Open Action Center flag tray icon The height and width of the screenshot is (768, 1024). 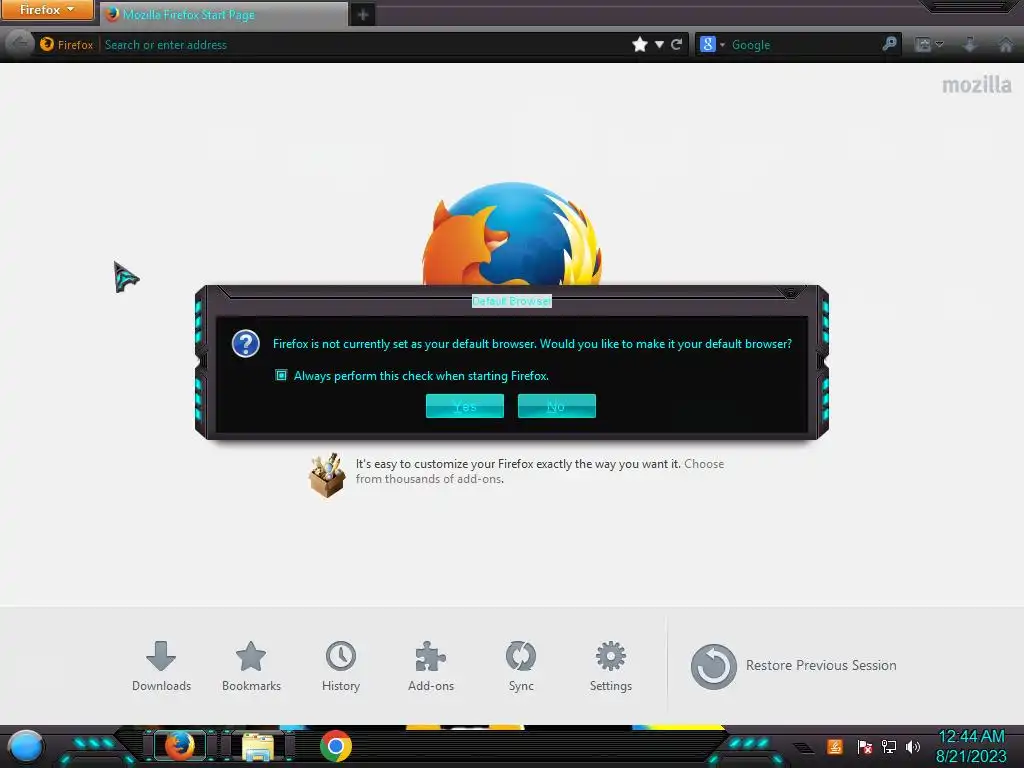point(865,746)
